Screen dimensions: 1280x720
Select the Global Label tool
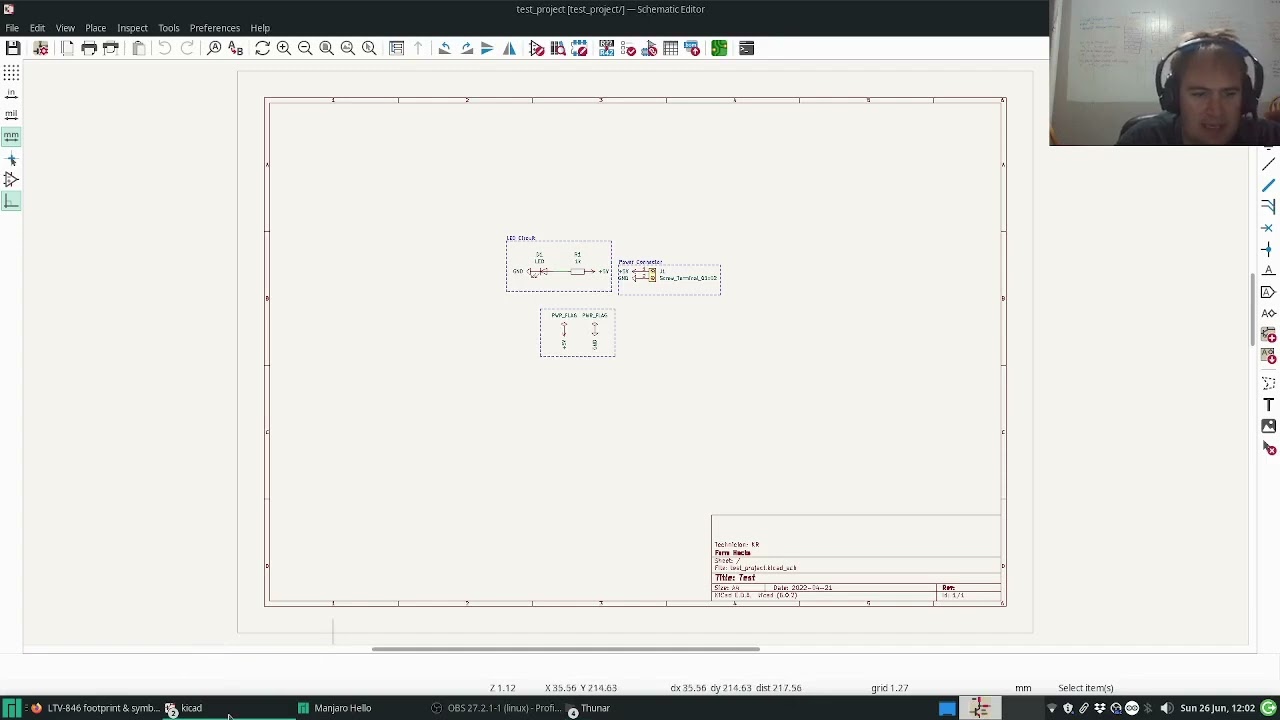(1268, 292)
